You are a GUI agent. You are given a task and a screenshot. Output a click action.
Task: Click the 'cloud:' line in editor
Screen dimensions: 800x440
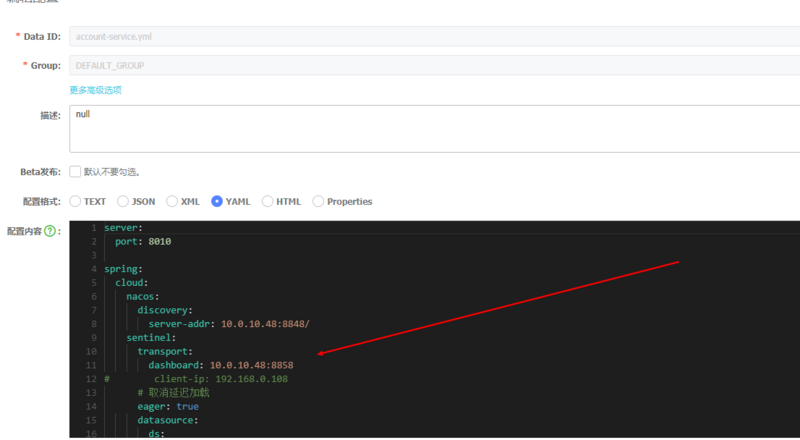[x=132, y=283]
